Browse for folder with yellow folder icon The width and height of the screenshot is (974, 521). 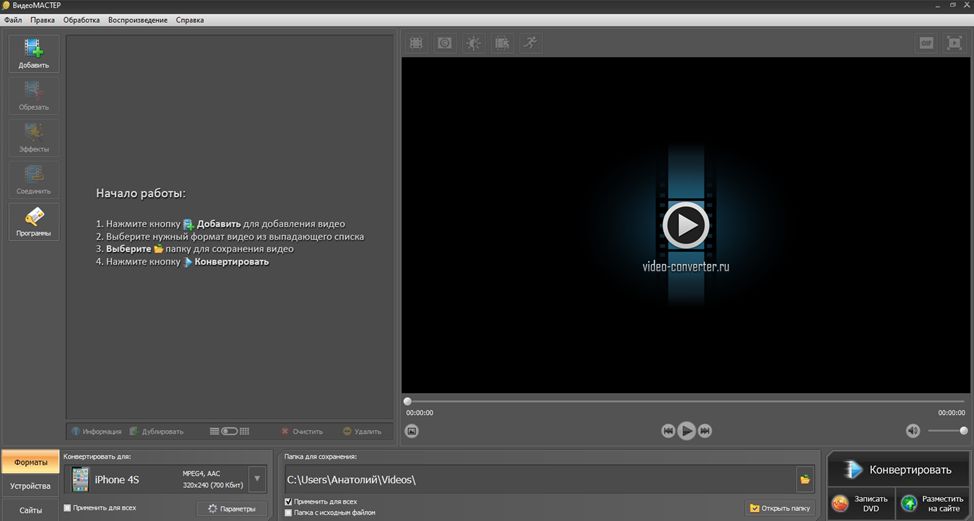[804, 480]
